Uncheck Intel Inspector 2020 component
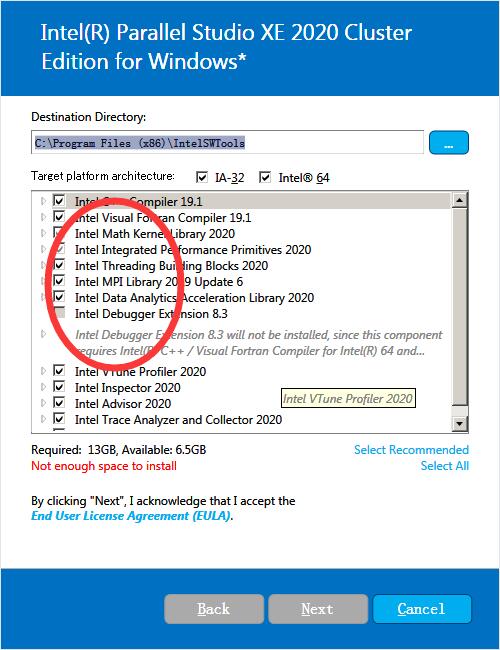 click(59, 387)
